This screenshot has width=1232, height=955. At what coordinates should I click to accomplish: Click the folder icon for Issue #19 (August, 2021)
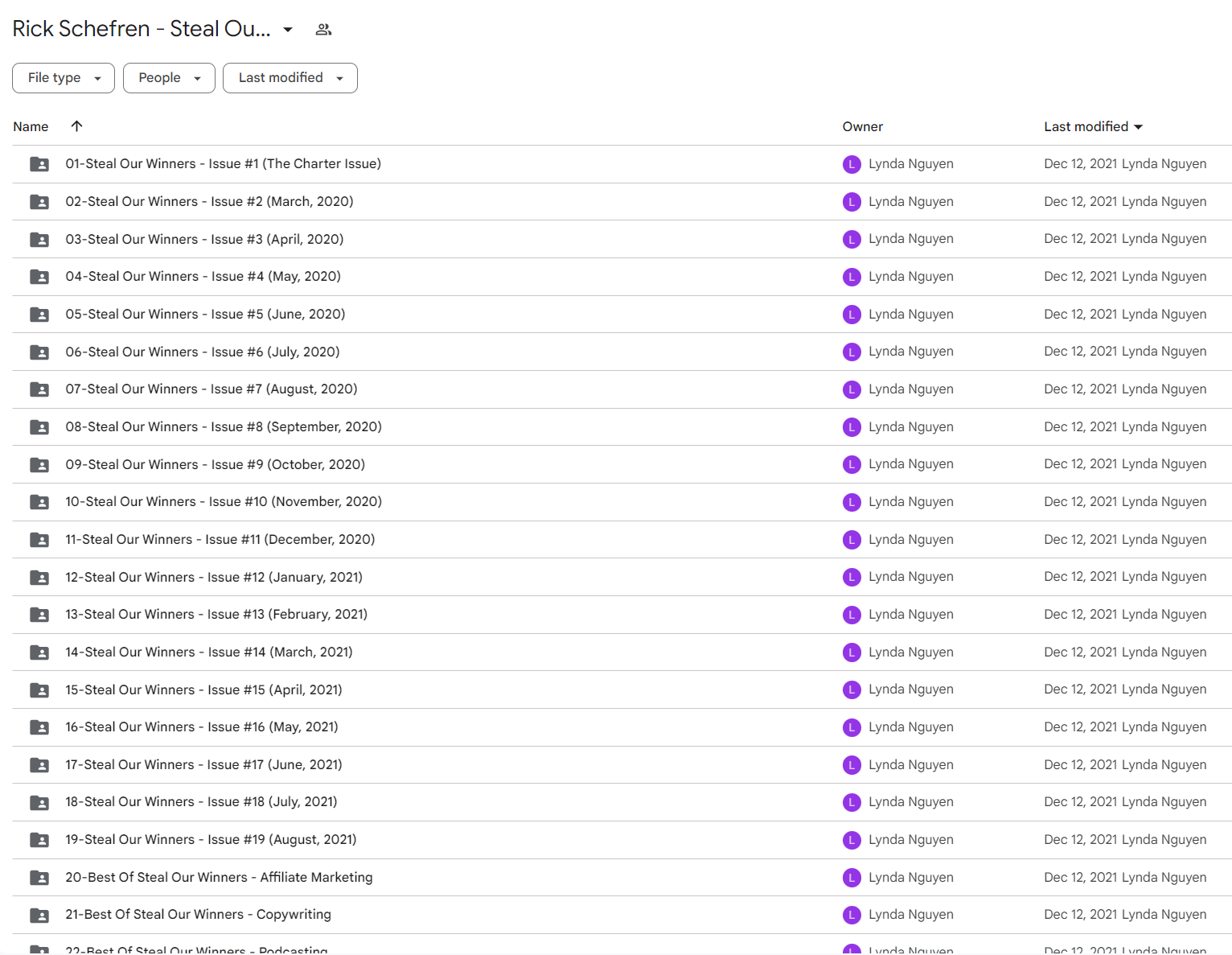[39, 840]
